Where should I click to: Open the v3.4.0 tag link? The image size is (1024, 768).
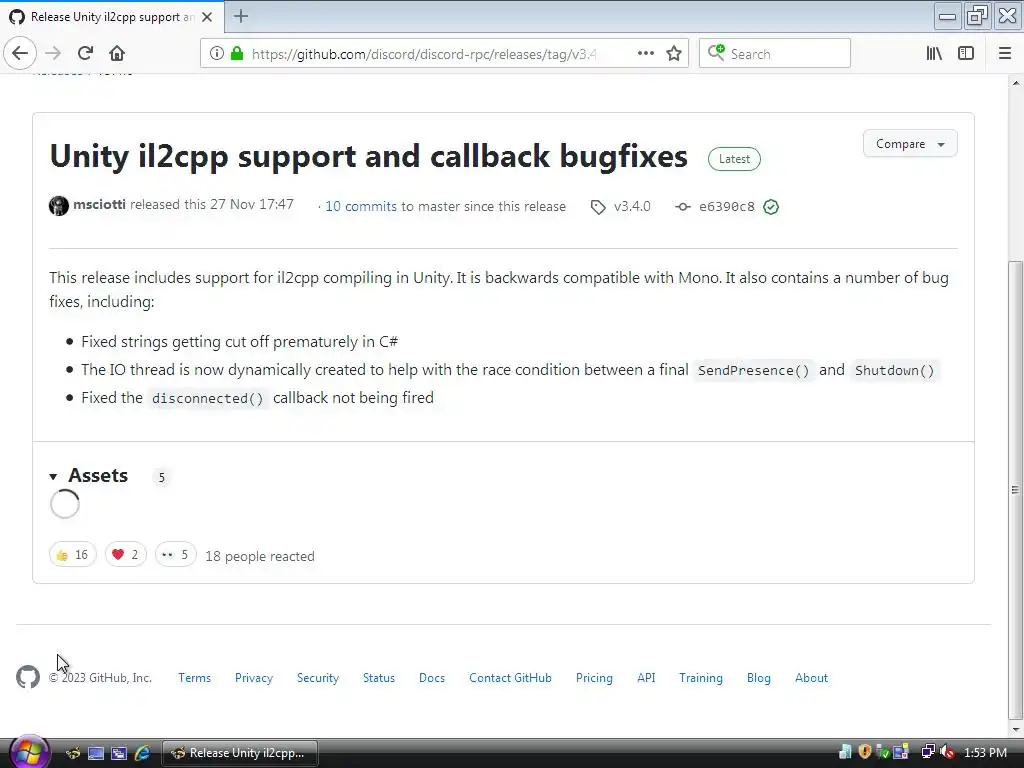tap(632, 206)
